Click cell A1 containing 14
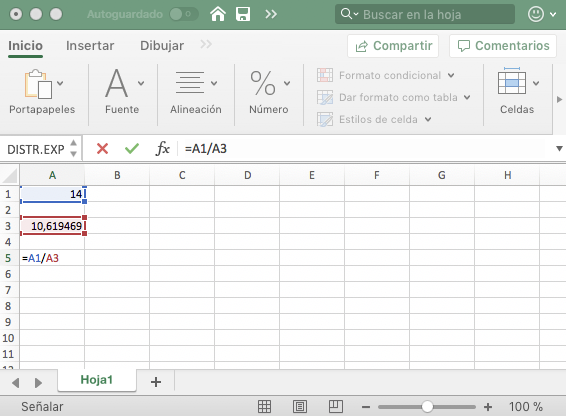The height and width of the screenshot is (416, 566). pyautogui.click(x=52, y=194)
